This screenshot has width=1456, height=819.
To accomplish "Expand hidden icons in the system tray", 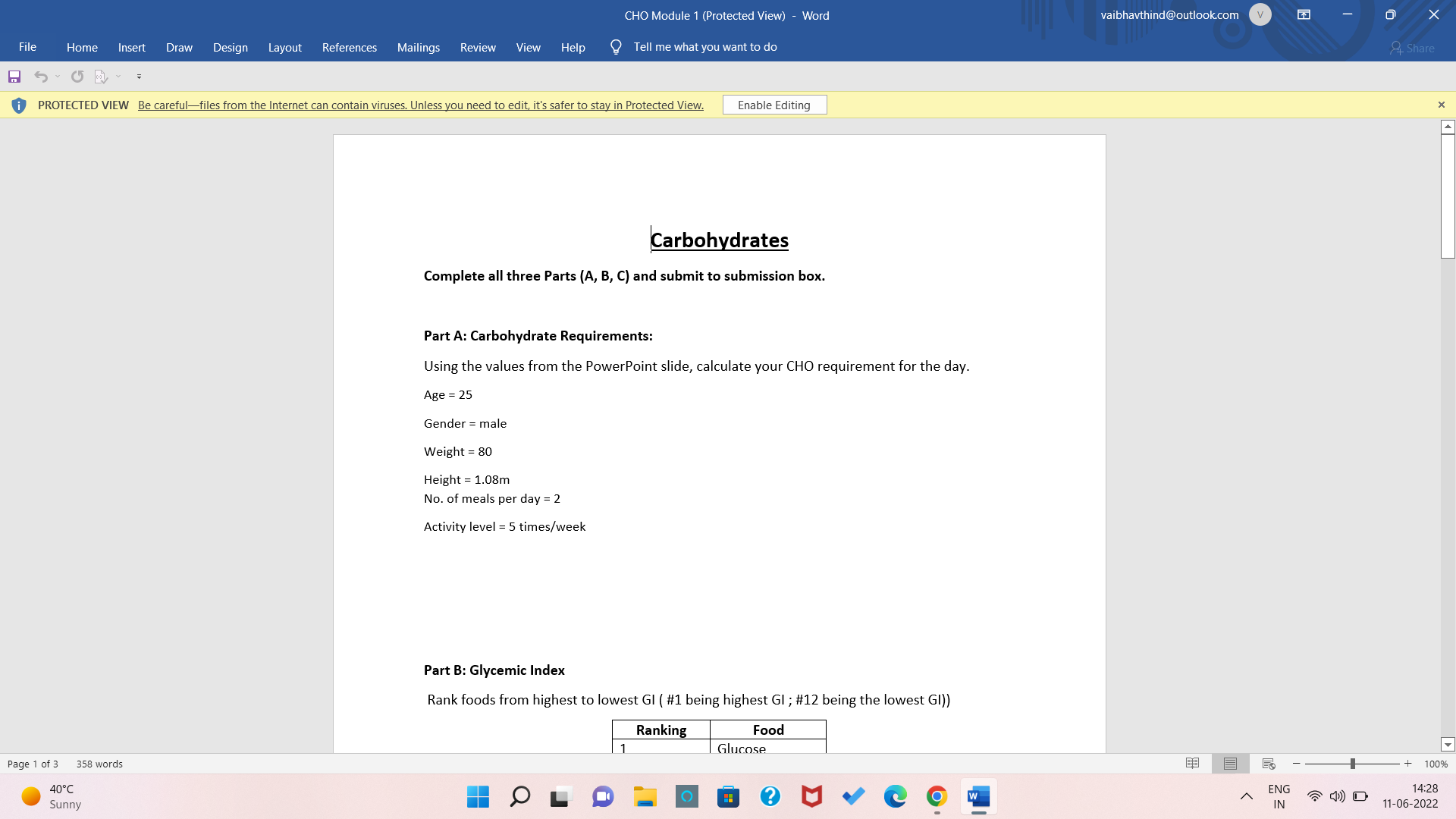I will (x=1246, y=796).
